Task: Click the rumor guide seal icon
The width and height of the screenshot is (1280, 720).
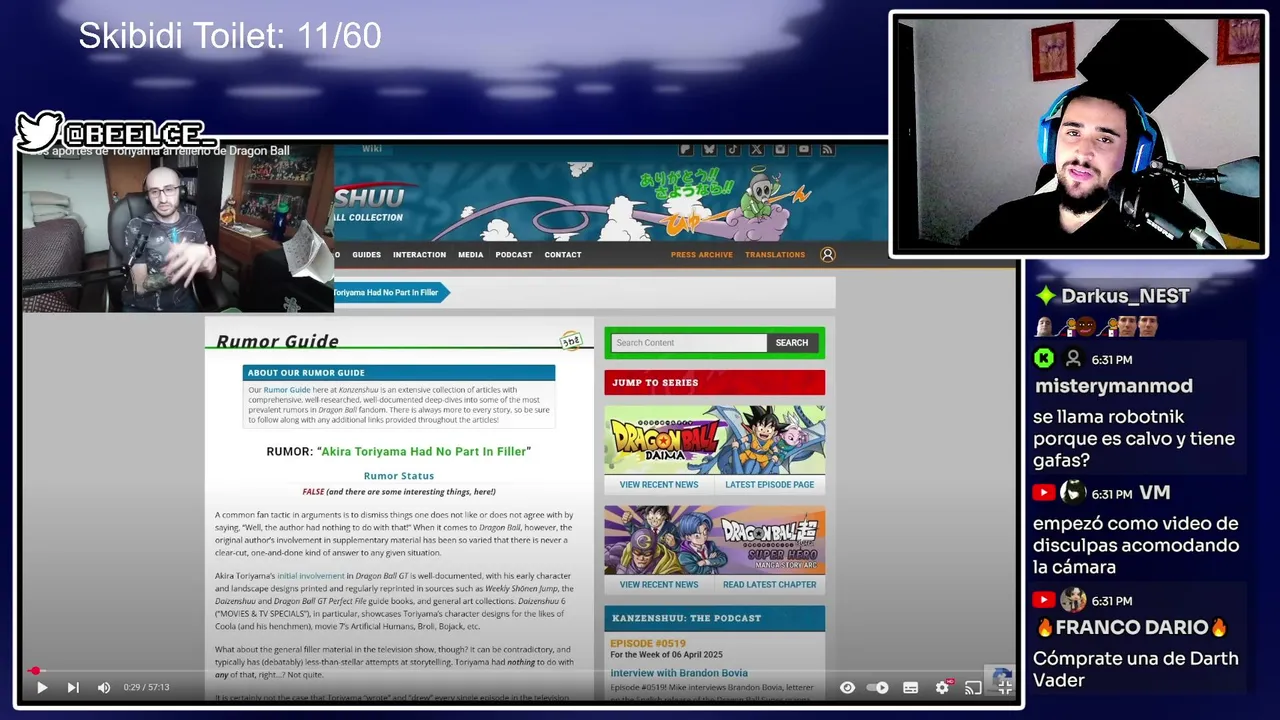Action: tap(571, 340)
